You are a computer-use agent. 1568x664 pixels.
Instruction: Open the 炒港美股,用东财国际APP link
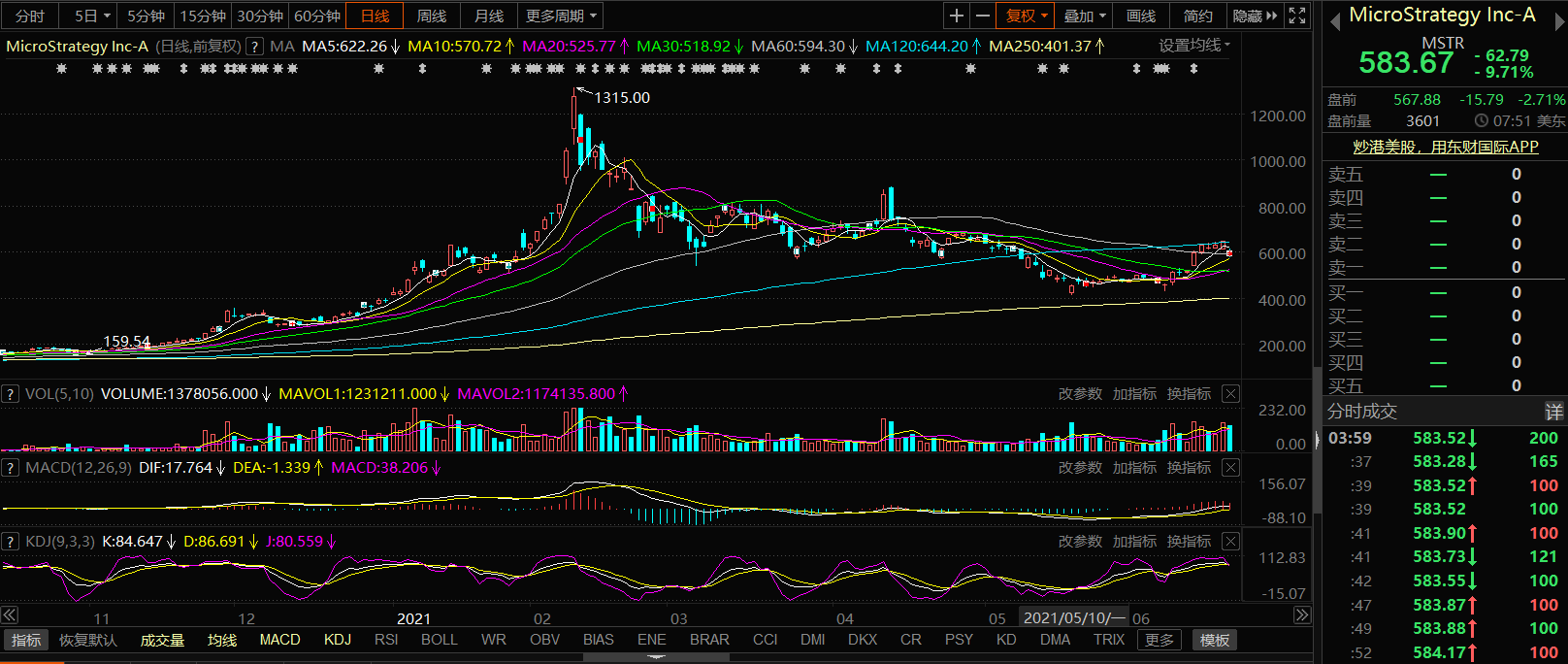[x=1446, y=147]
